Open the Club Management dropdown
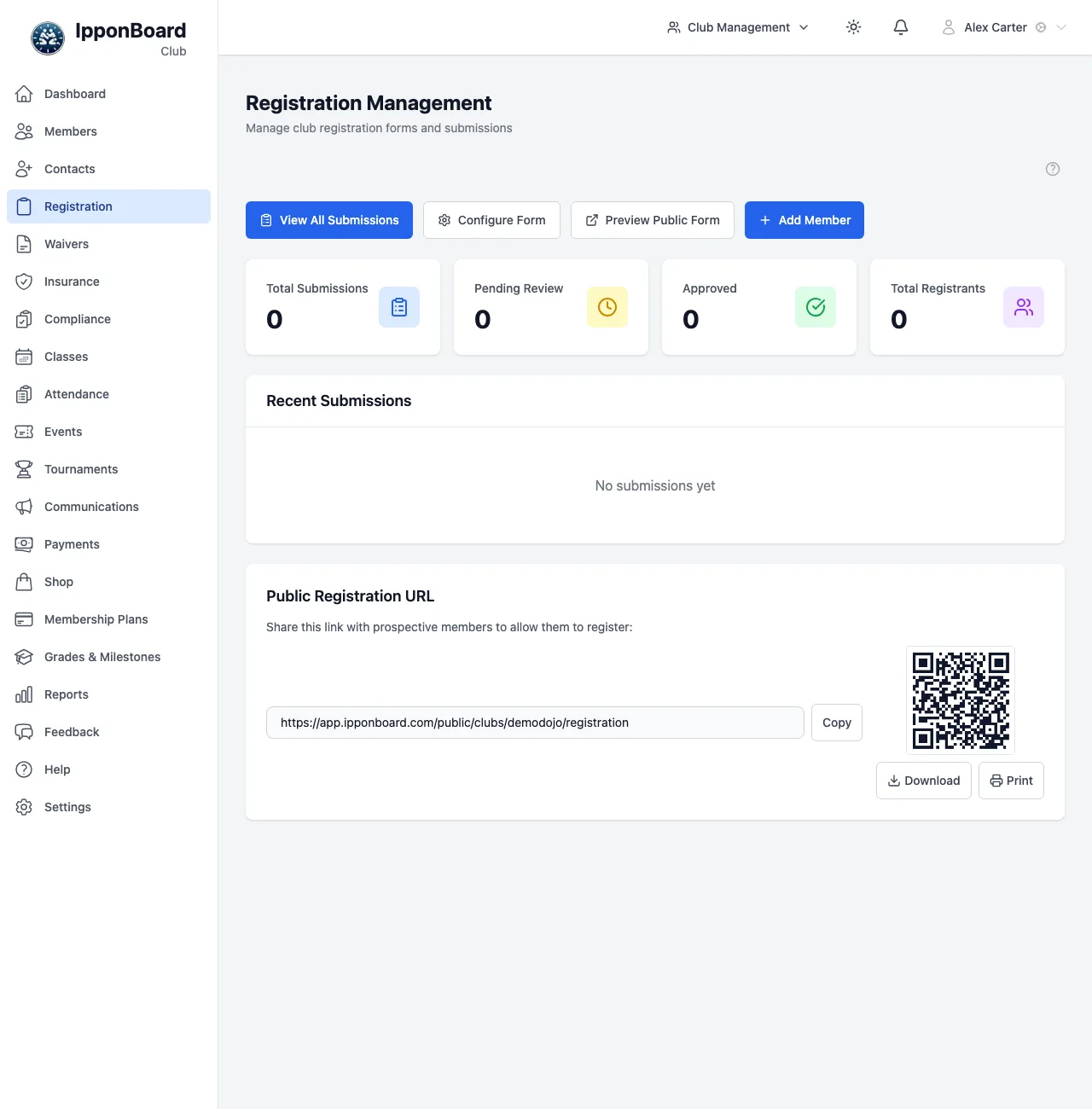Image resolution: width=1092 pixels, height=1109 pixels. (x=738, y=27)
